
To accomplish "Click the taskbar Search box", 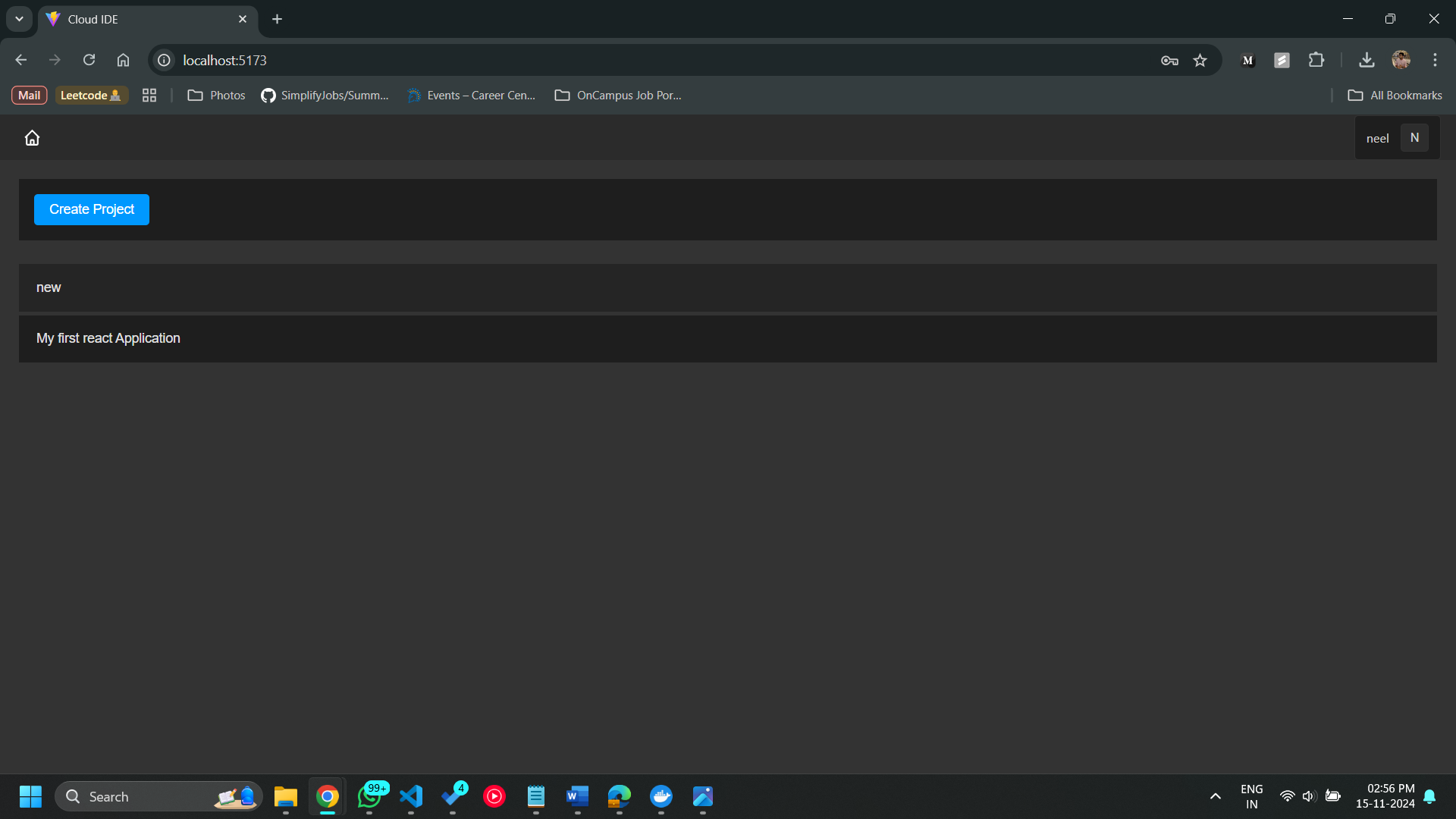I will pos(159,796).
